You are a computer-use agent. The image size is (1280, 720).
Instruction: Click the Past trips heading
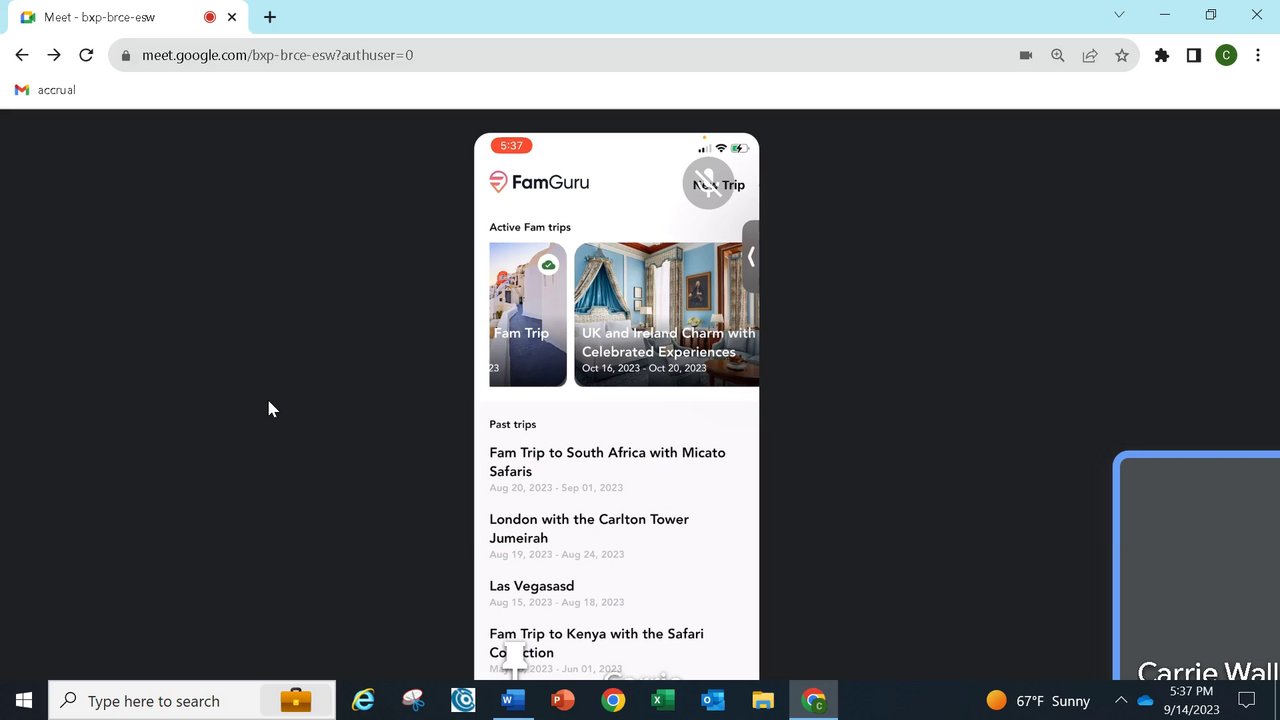point(513,424)
